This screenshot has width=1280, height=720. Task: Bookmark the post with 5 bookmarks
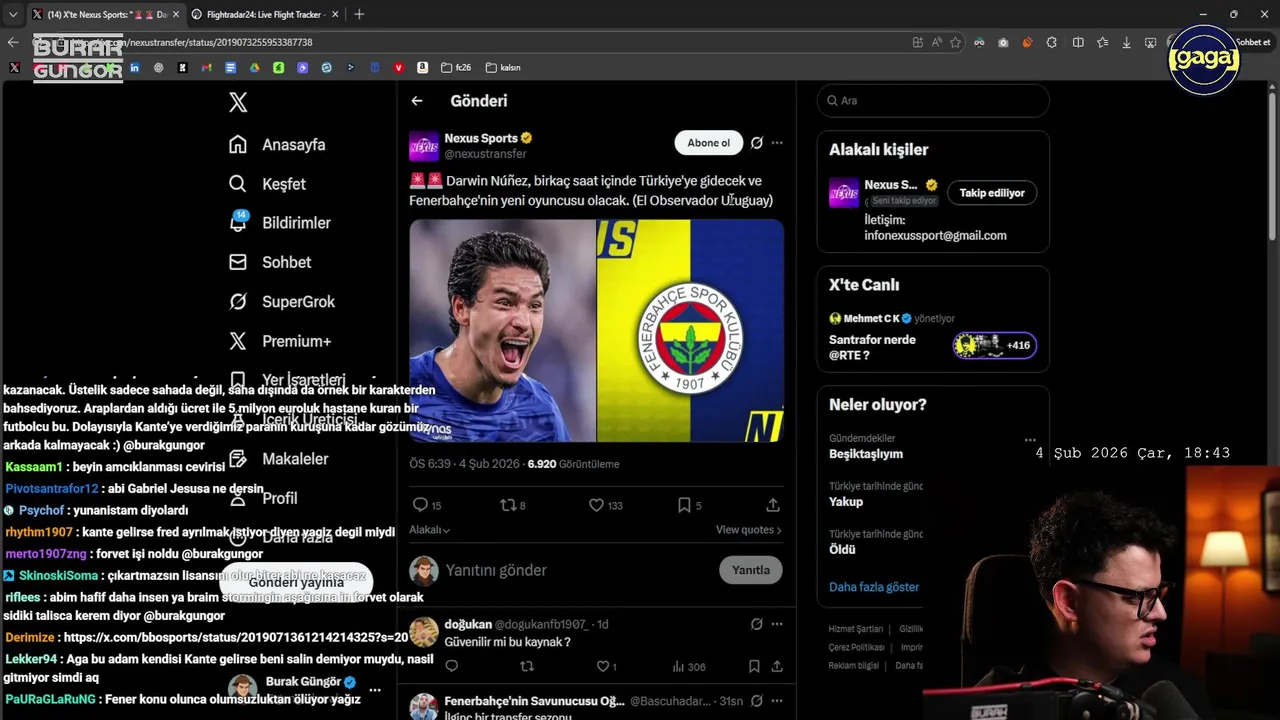point(689,505)
